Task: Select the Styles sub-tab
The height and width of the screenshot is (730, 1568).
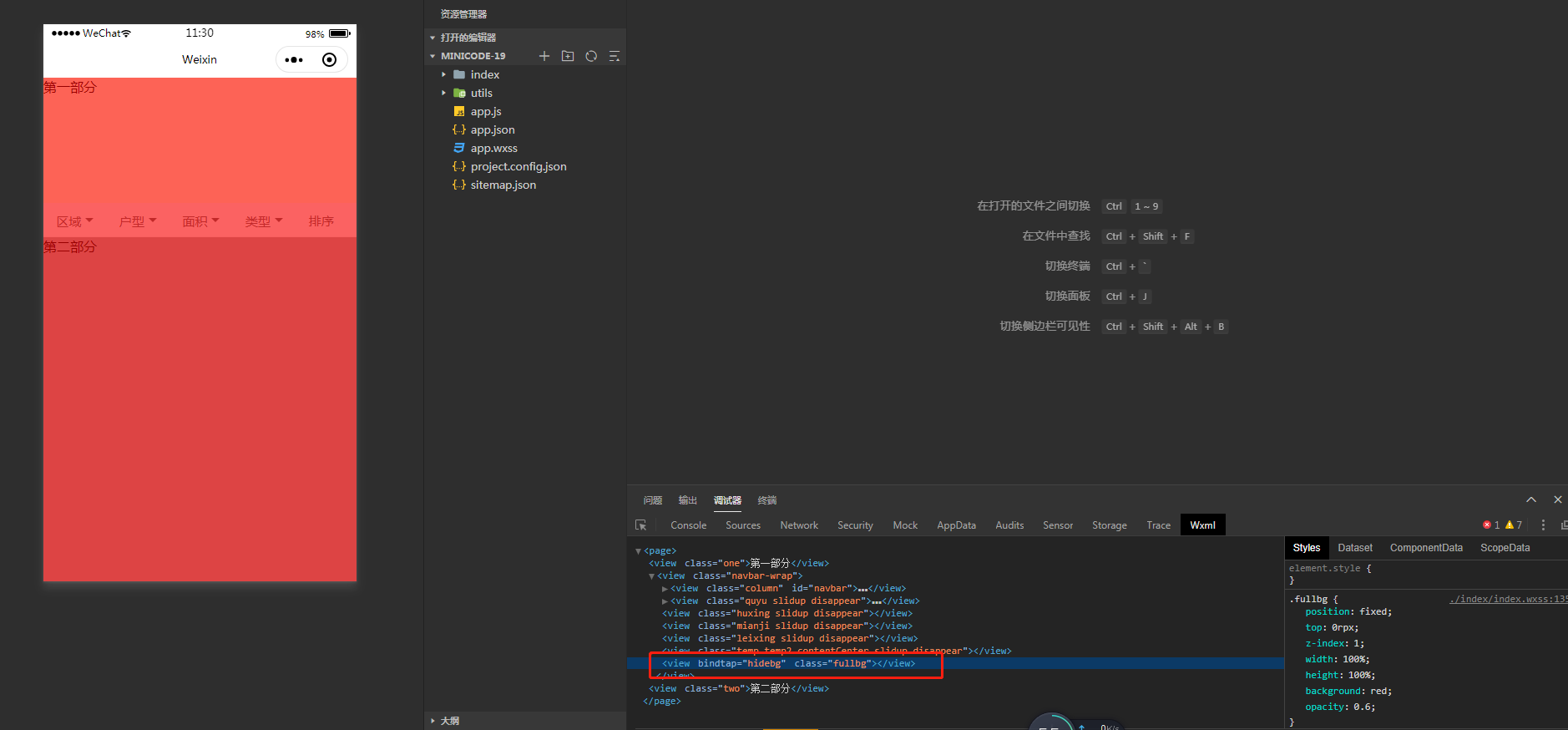Action: coord(1307,548)
